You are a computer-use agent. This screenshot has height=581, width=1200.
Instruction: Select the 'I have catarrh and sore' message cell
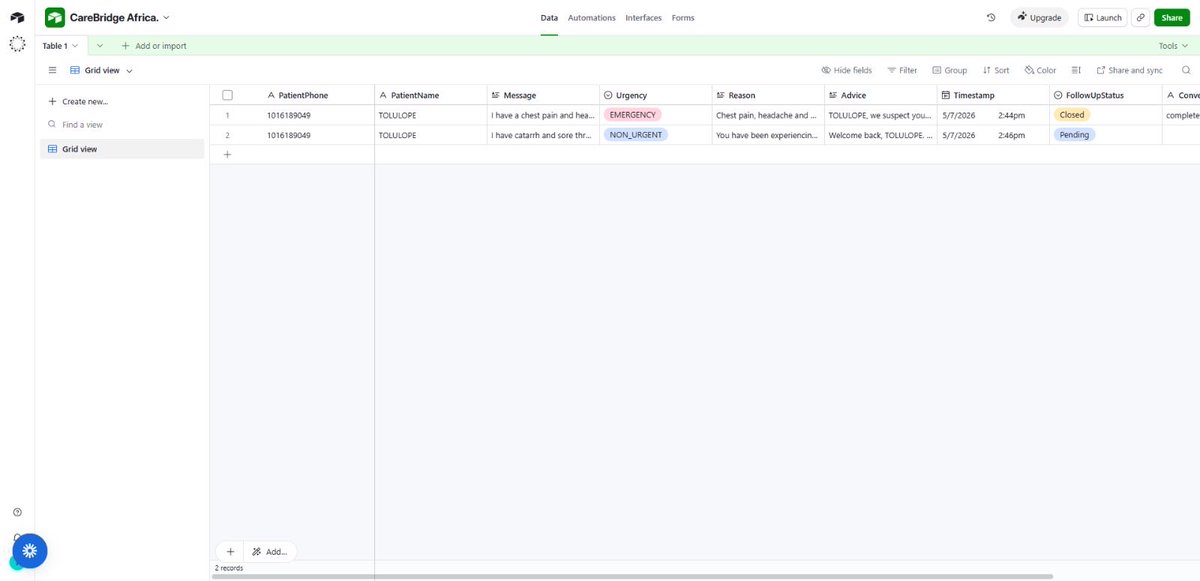(x=543, y=135)
